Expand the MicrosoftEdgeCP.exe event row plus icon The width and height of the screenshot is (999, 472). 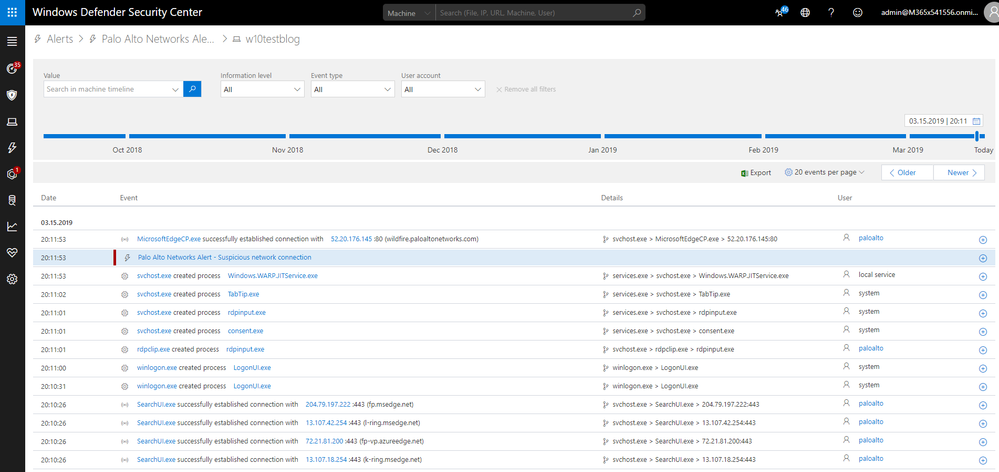tap(982, 240)
